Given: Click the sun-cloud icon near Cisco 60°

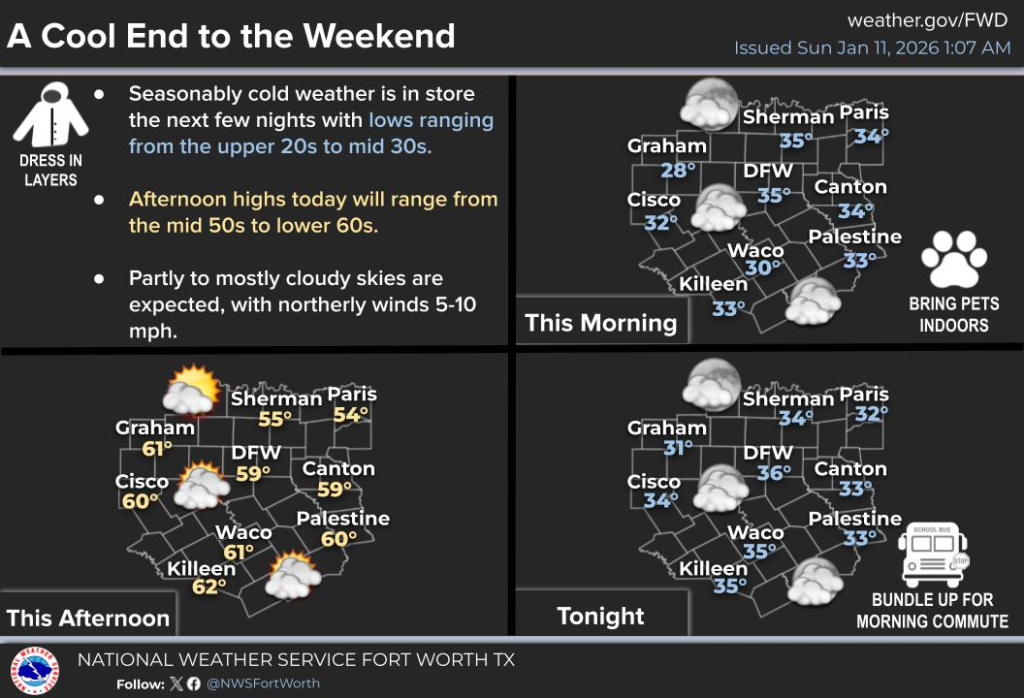Looking at the screenshot, I should click(200, 486).
